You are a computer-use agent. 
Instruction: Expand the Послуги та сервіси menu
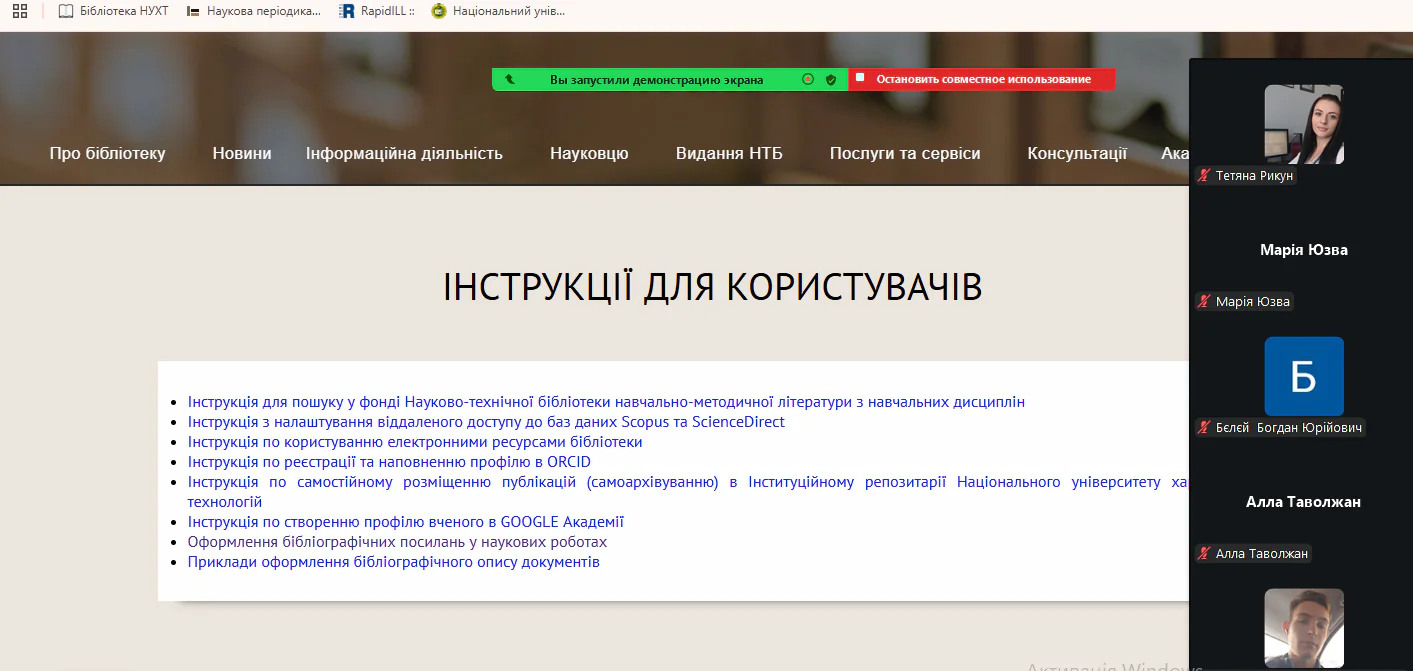coord(904,153)
